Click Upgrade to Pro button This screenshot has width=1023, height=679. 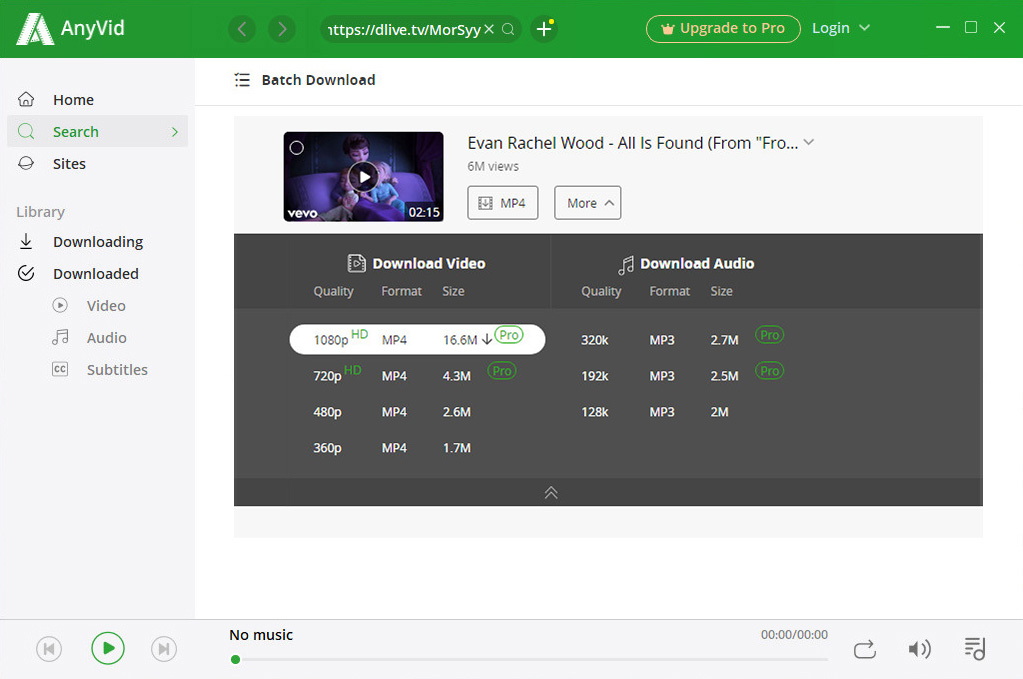coord(723,29)
